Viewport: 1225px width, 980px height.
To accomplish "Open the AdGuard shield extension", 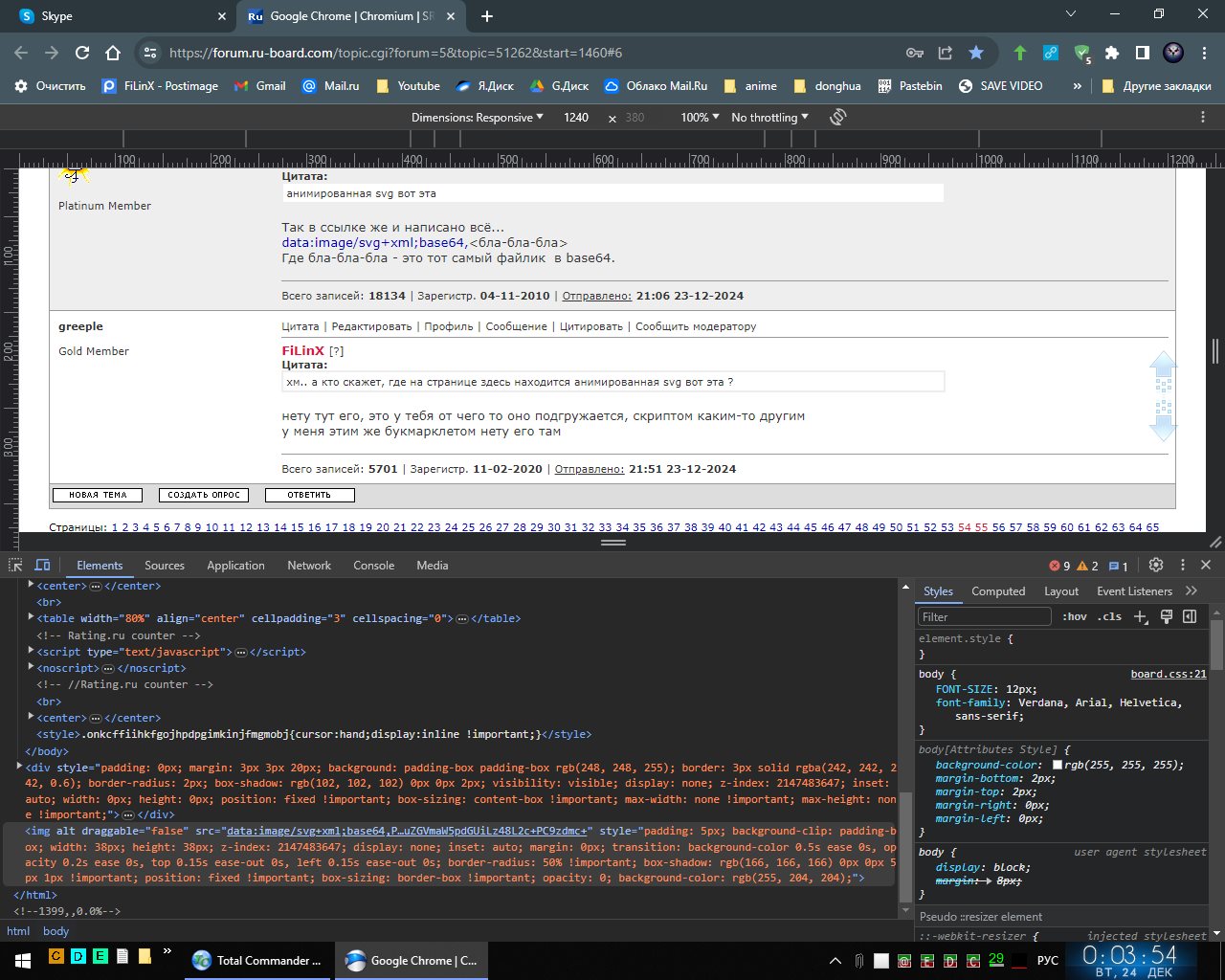I will point(1081,53).
